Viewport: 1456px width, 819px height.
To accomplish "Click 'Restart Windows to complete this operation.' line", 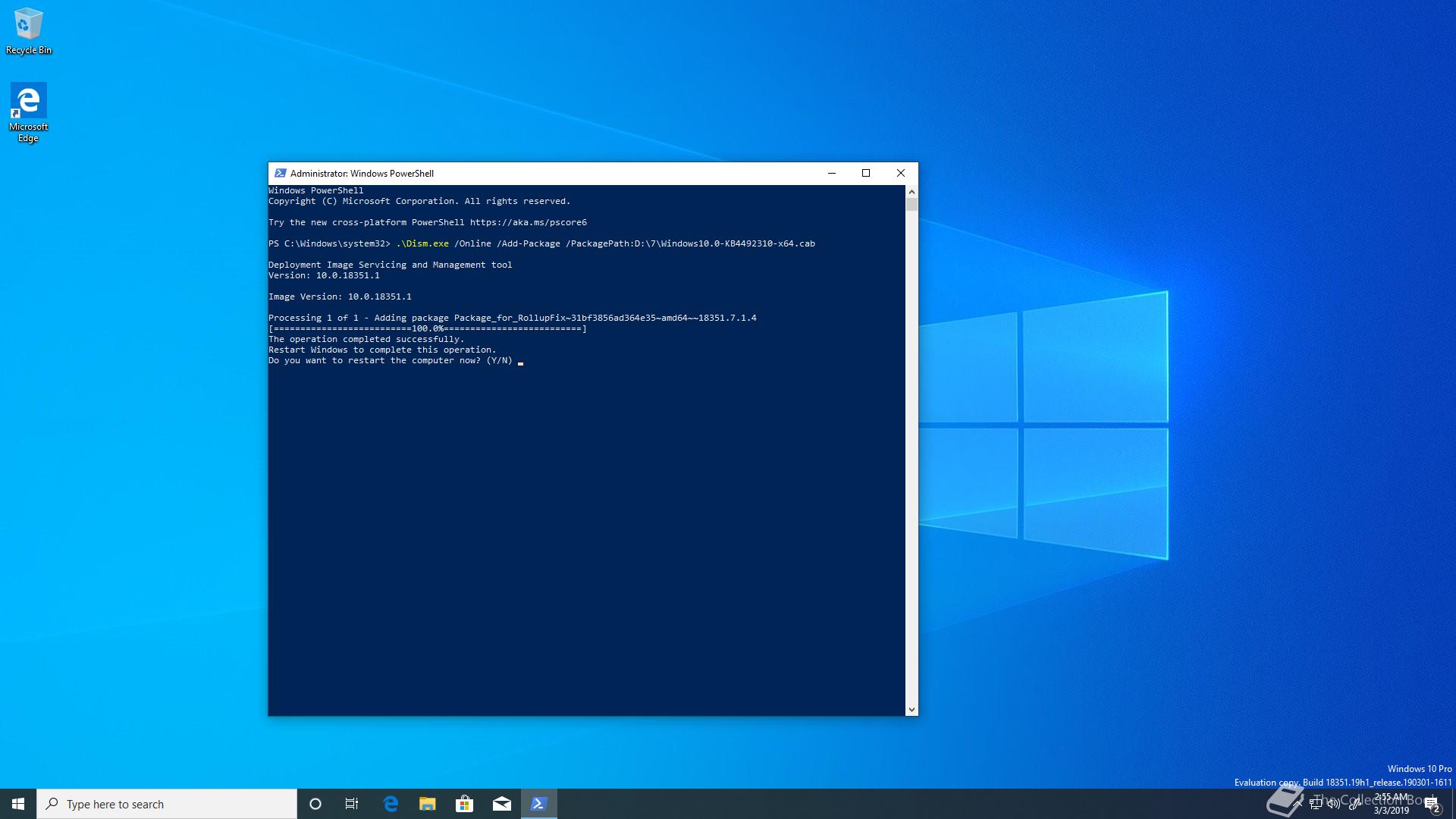I will 382,350.
